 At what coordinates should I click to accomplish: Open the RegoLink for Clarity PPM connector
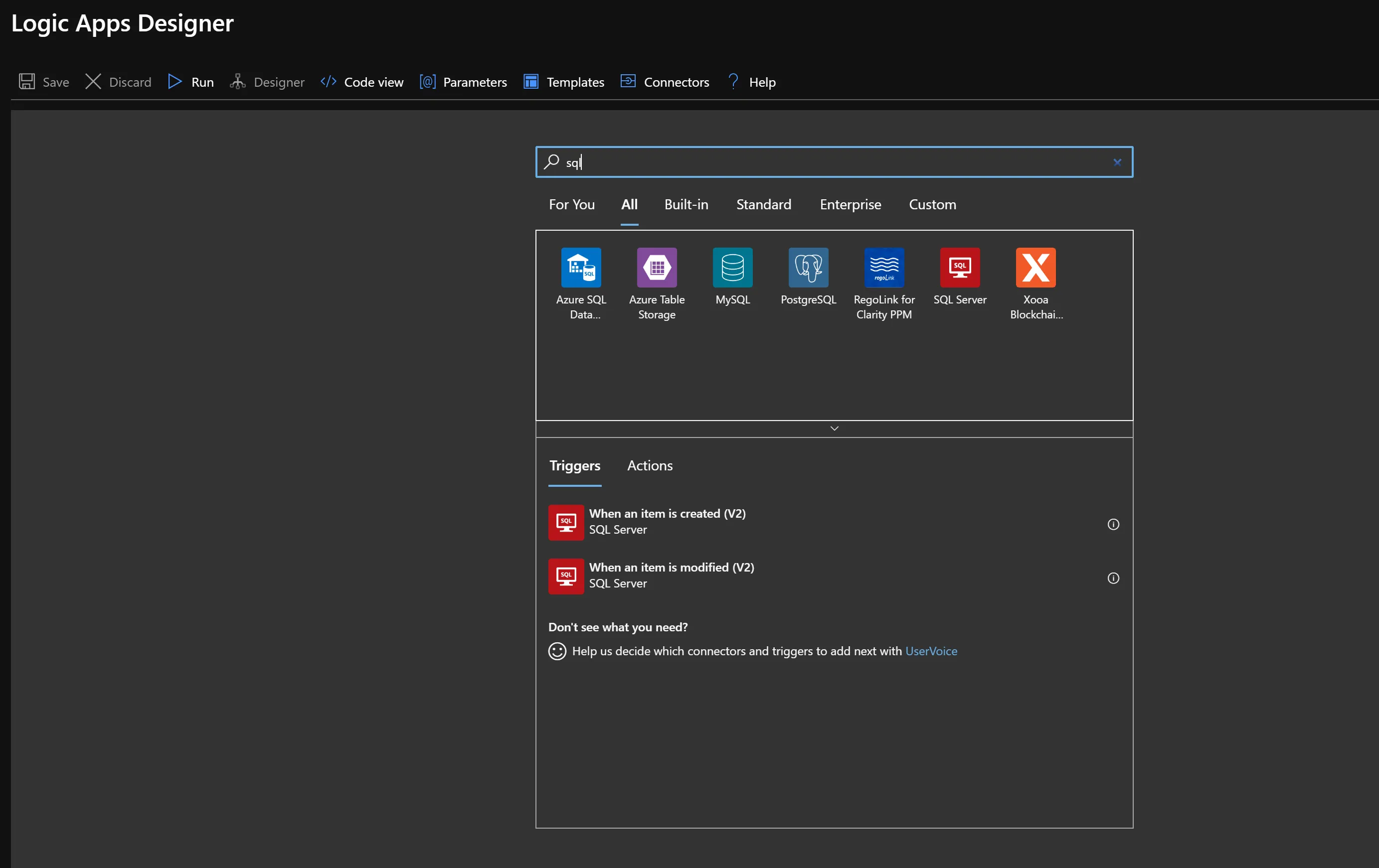[x=883, y=267]
